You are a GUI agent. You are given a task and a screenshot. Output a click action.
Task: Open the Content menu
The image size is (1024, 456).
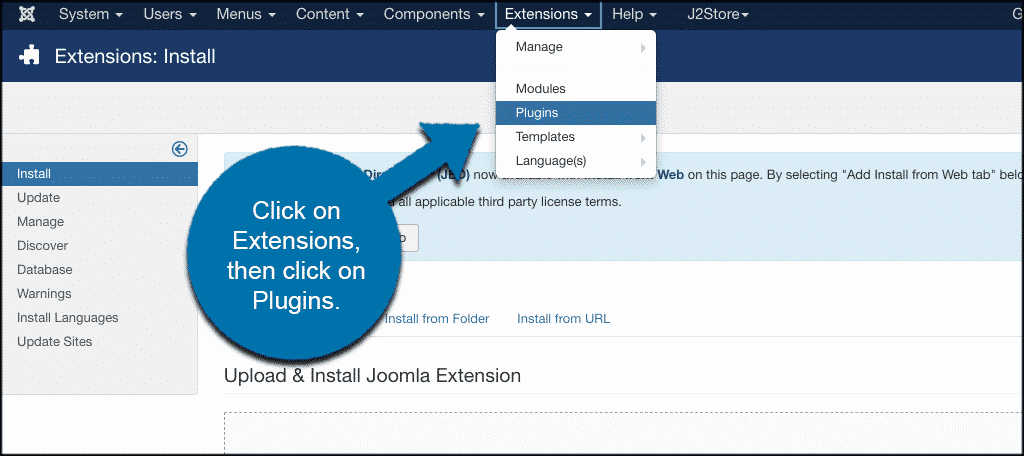[x=329, y=14]
